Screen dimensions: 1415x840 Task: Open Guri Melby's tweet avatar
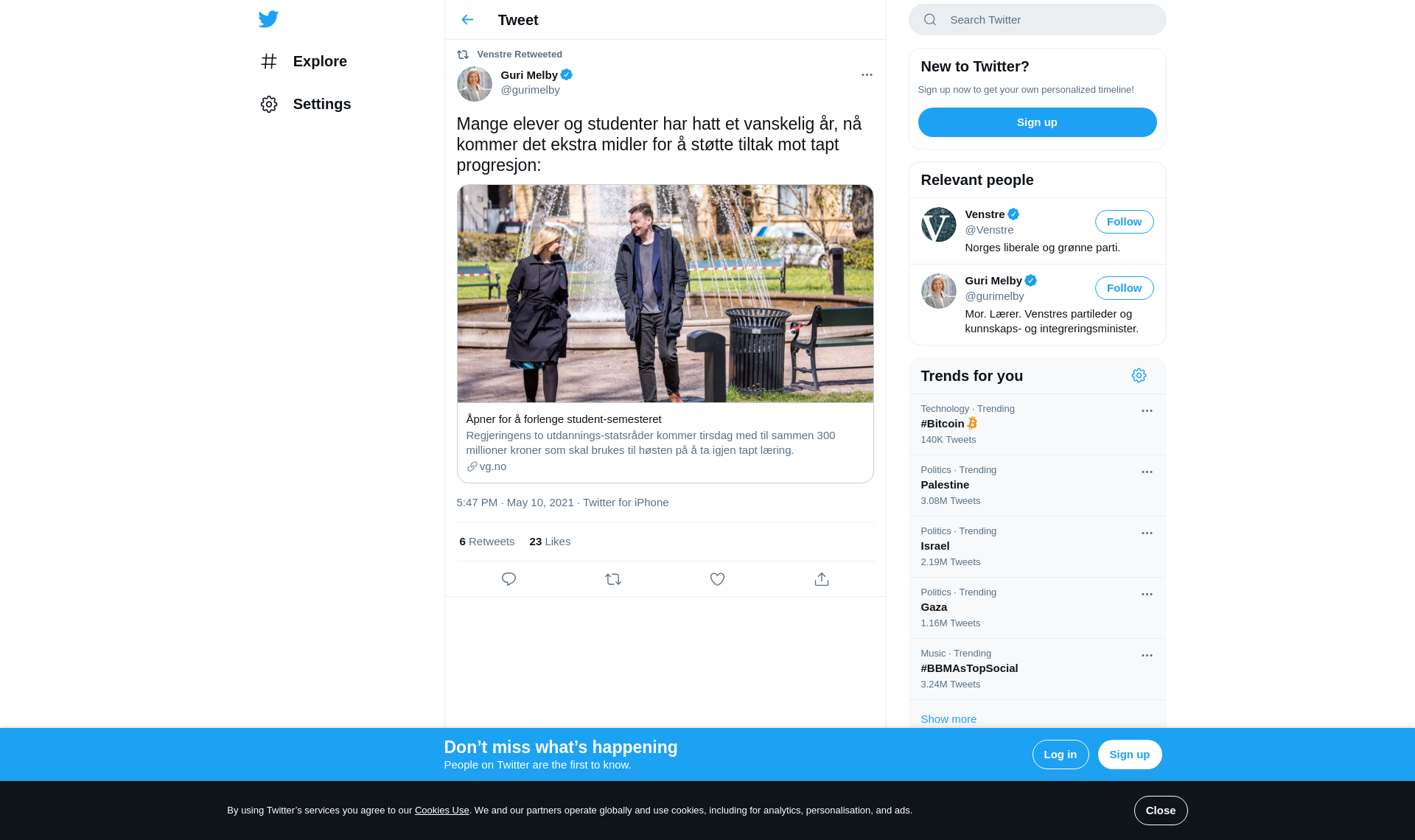[x=475, y=84]
